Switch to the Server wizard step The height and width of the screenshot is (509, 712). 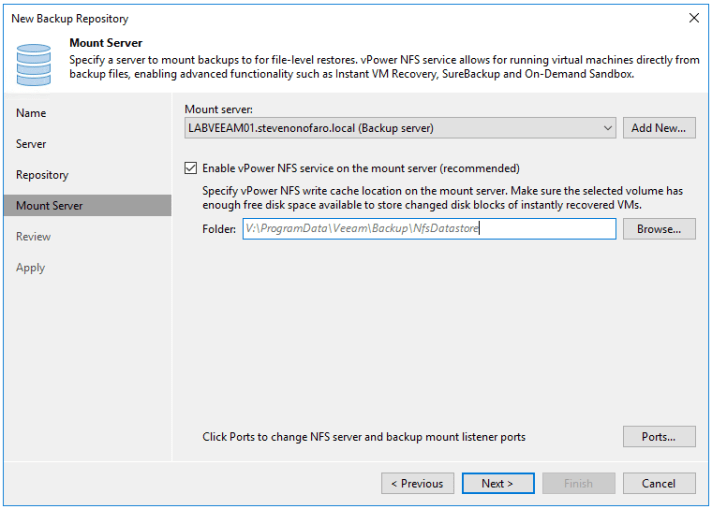pos(31,144)
